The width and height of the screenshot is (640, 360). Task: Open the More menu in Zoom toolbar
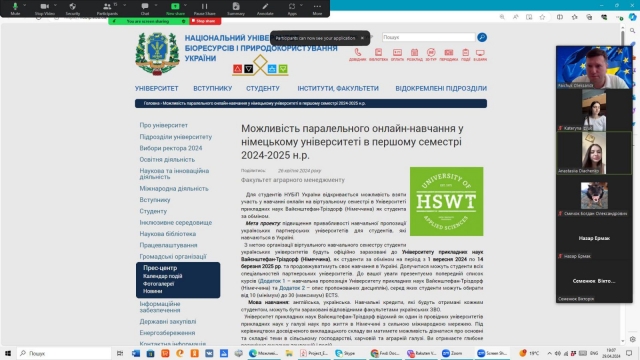pos(317,9)
